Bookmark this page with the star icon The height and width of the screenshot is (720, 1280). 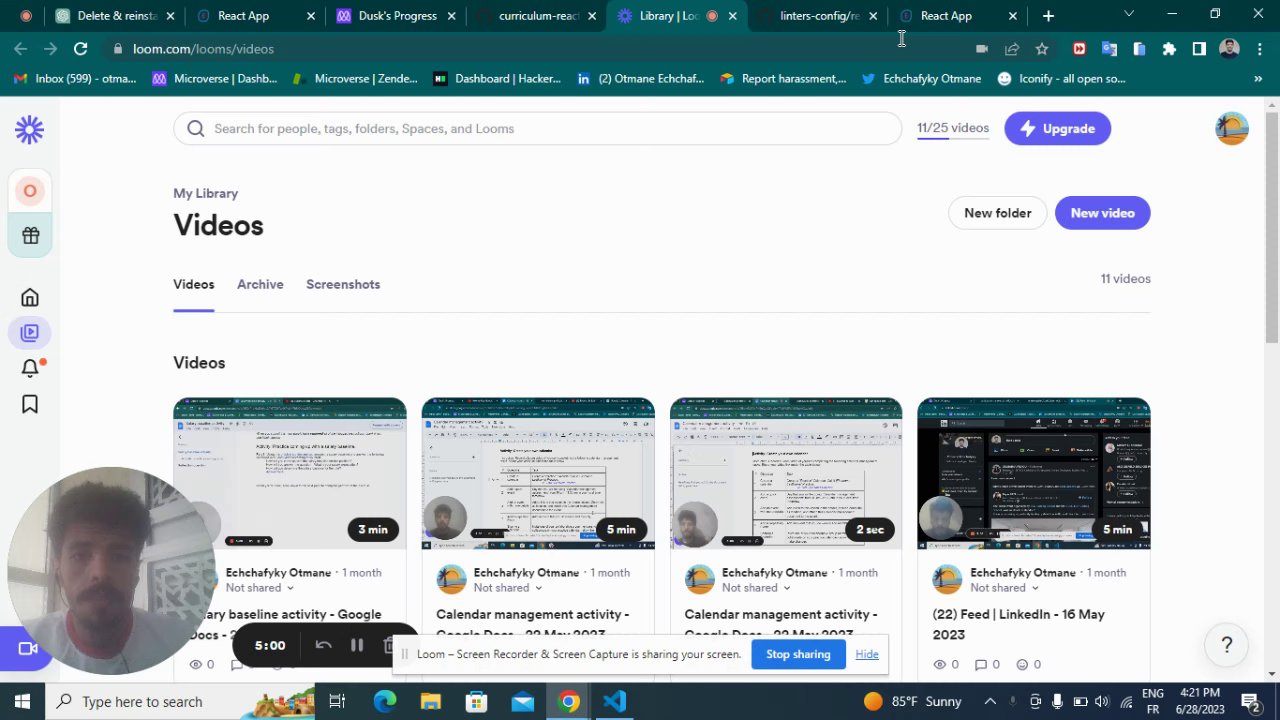pyautogui.click(x=1042, y=48)
